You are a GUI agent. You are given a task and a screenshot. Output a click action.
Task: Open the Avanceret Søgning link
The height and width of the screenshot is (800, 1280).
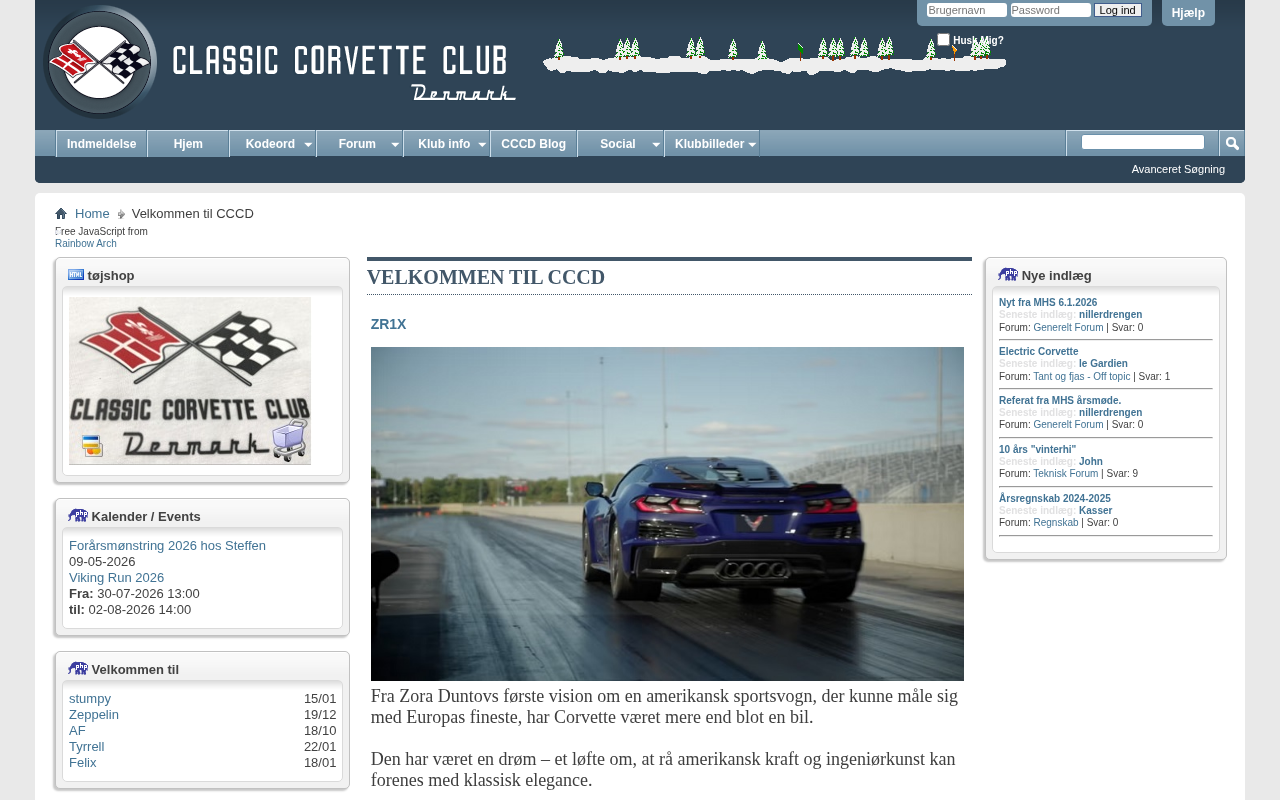click(1177, 169)
